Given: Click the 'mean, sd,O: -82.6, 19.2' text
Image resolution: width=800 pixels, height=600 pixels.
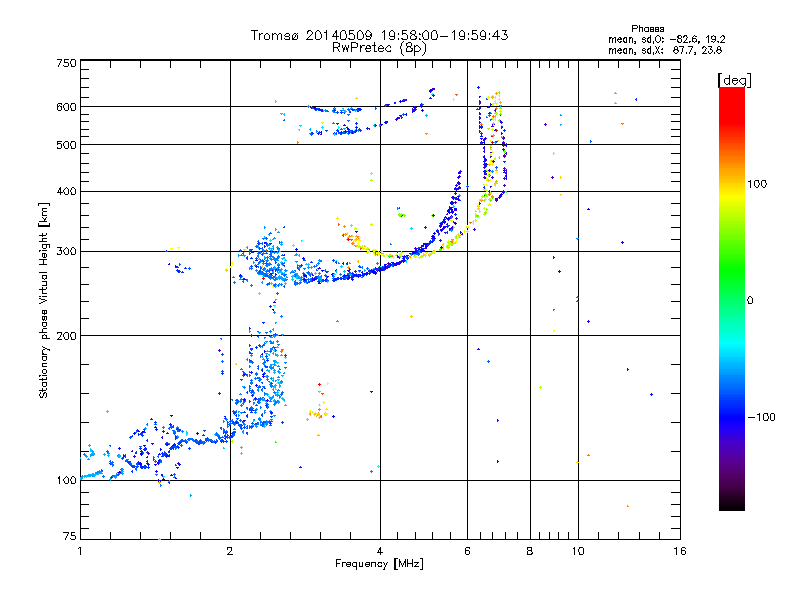Looking at the screenshot, I should click(666, 39).
